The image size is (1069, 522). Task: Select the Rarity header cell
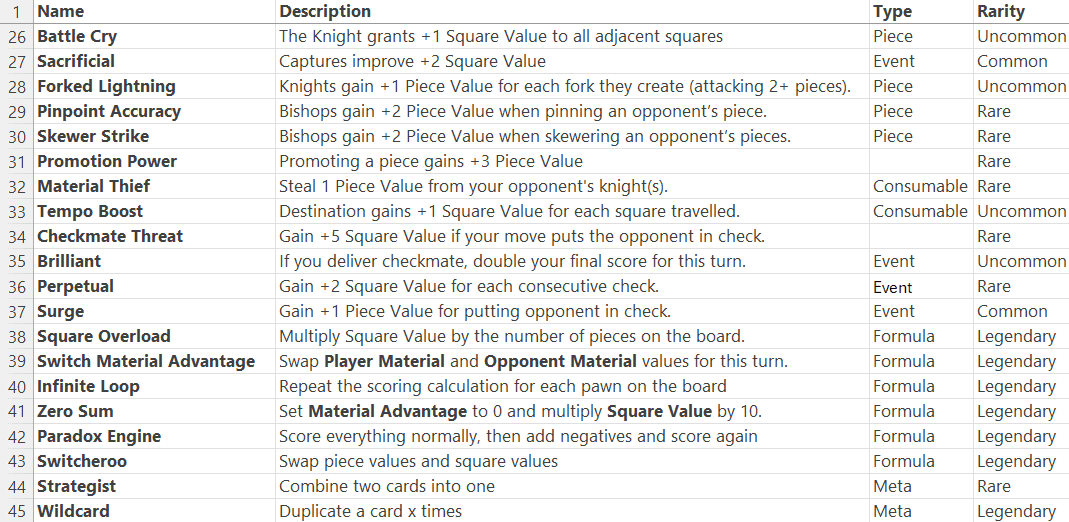(1001, 11)
